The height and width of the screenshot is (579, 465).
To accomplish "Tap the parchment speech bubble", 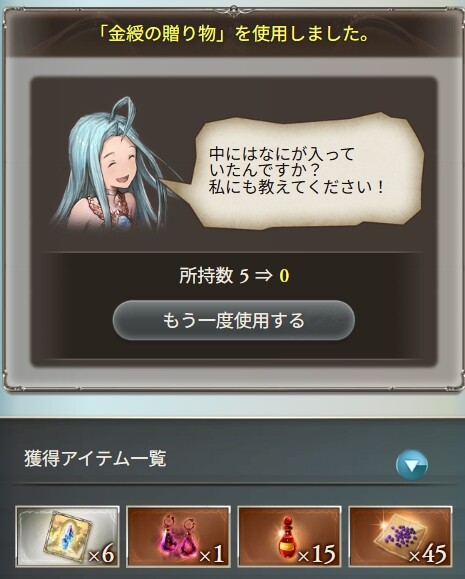I will (x=305, y=172).
